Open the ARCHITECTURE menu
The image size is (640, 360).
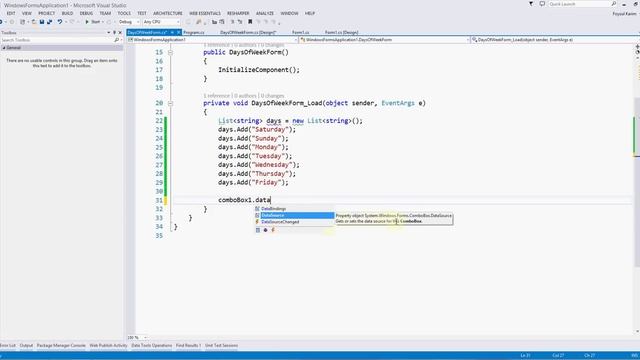(x=168, y=13)
